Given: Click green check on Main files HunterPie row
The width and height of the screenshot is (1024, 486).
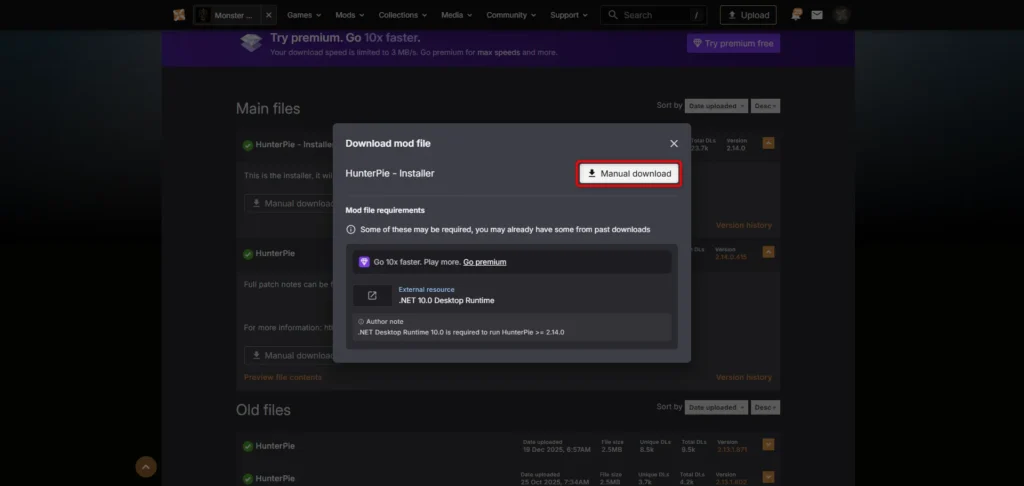Looking at the screenshot, I should [x=248, y=254].
